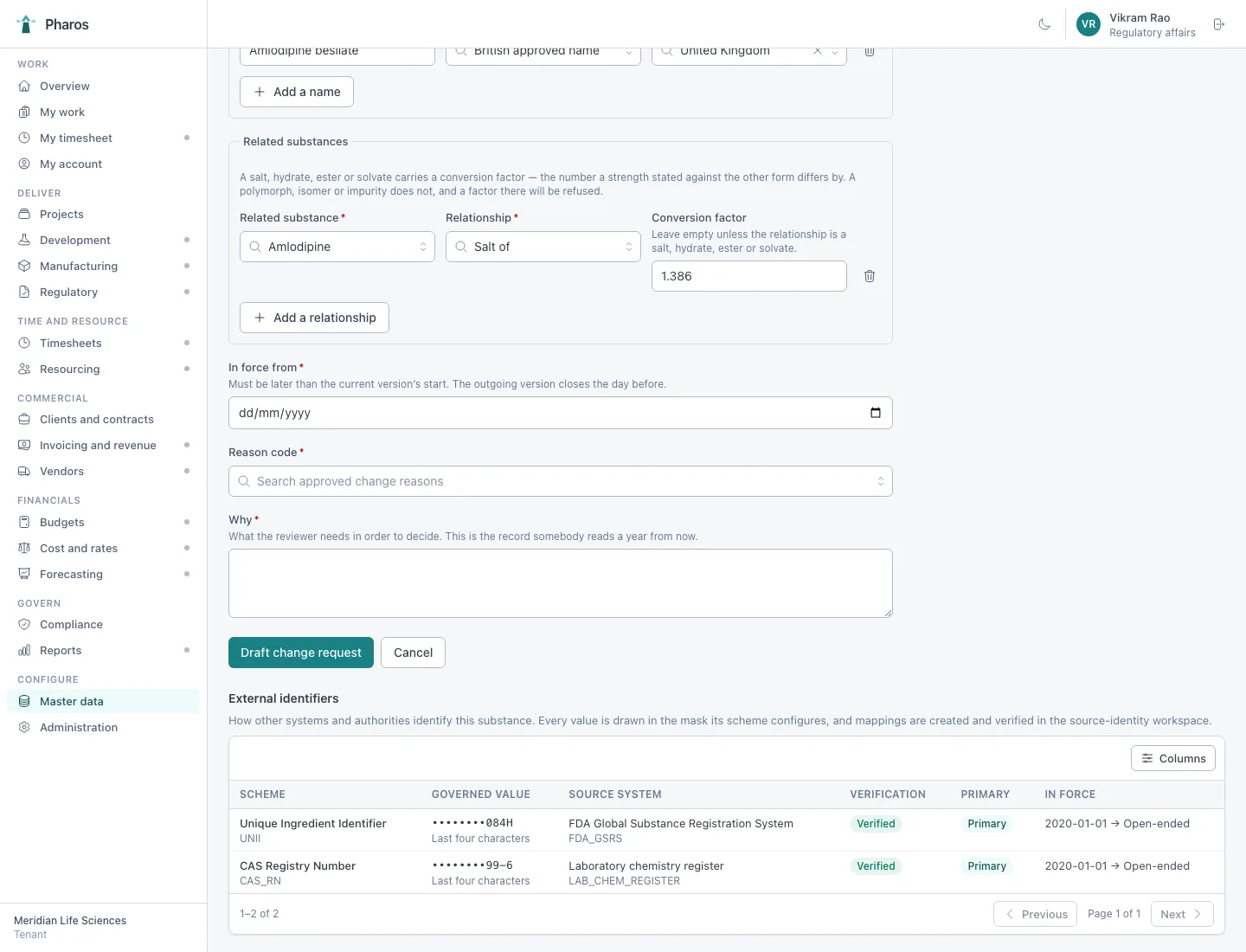The width and height of the screenshot is (1246, 952).
Task: Open Cost and rates
Action: [x=104, y=548]
